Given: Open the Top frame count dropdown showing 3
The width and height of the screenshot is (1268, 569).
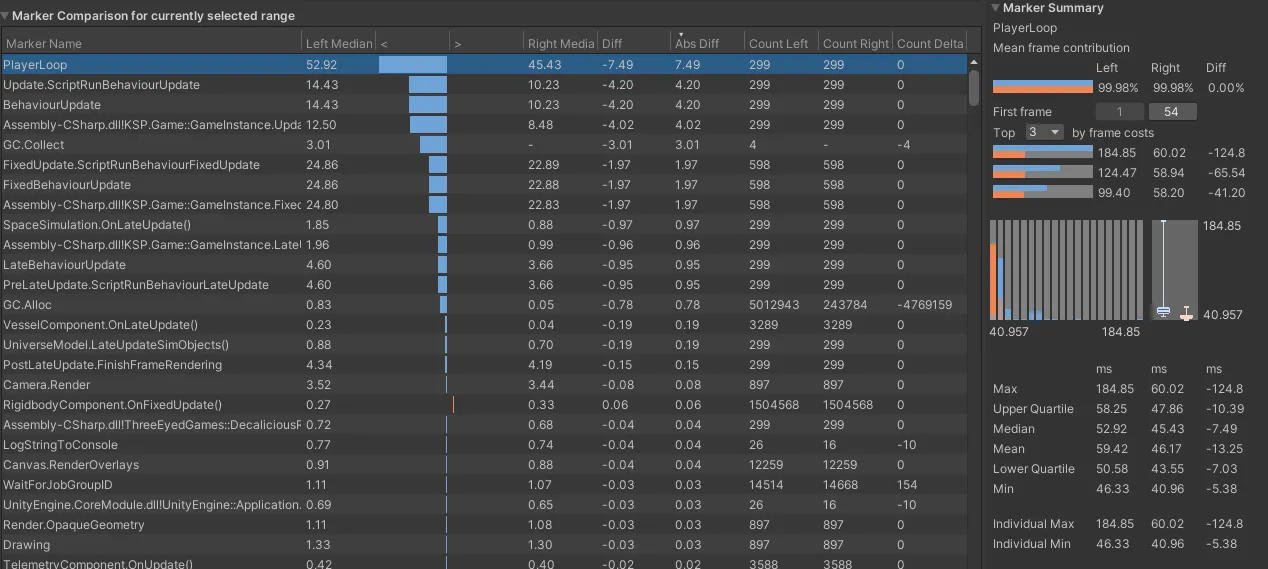Looking at the screenshot, I should 1044,132.
